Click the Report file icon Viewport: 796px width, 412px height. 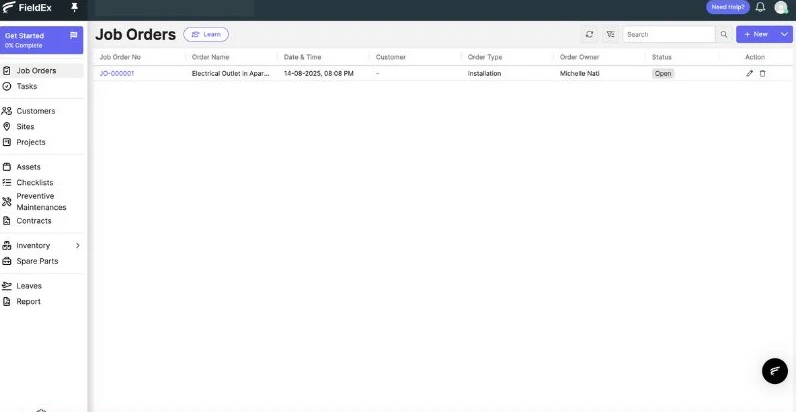click(x=7, y=301)
